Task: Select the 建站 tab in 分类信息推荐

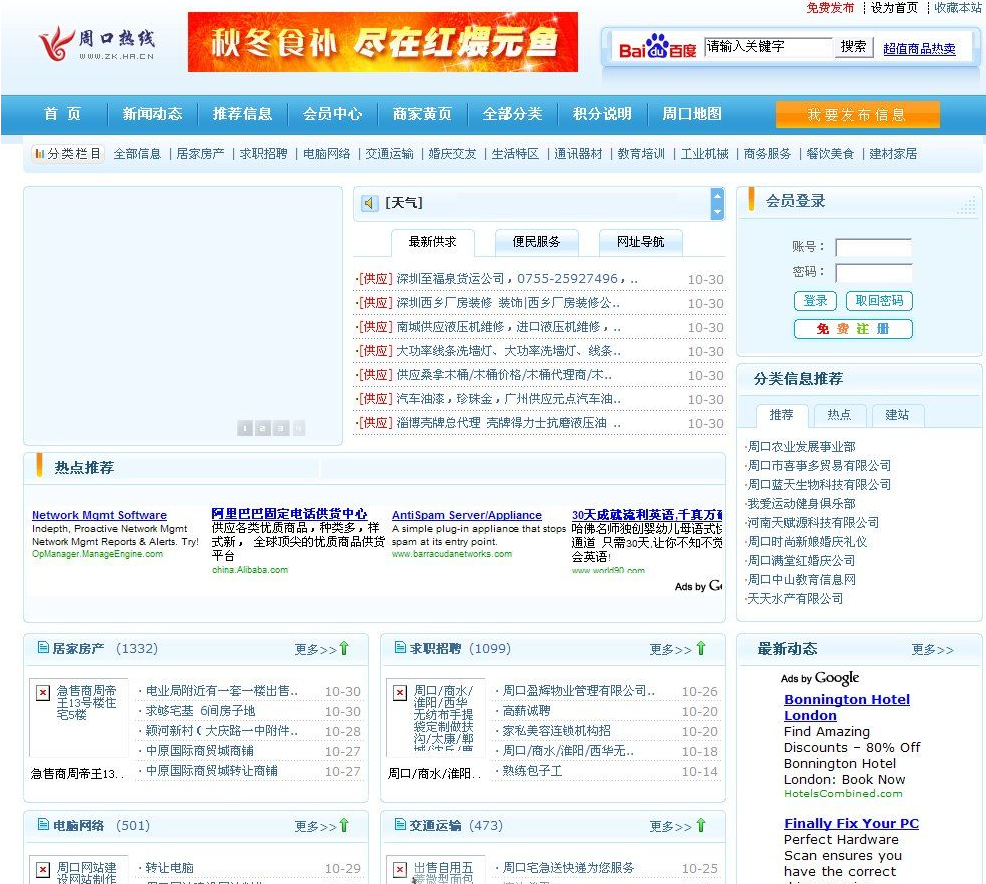Action: 897,415
